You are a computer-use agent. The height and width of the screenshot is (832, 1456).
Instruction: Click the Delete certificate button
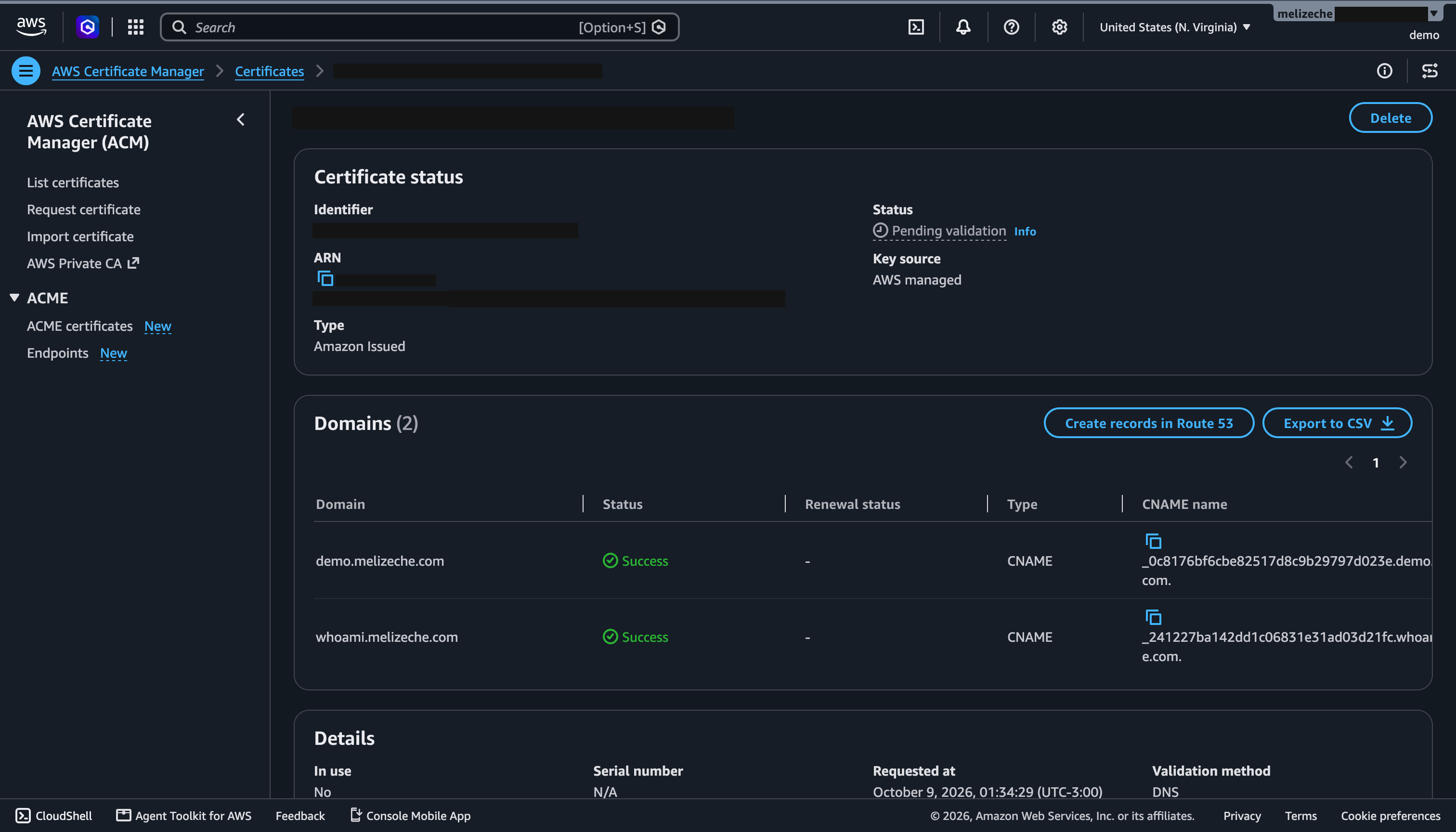coord(1391,117)
